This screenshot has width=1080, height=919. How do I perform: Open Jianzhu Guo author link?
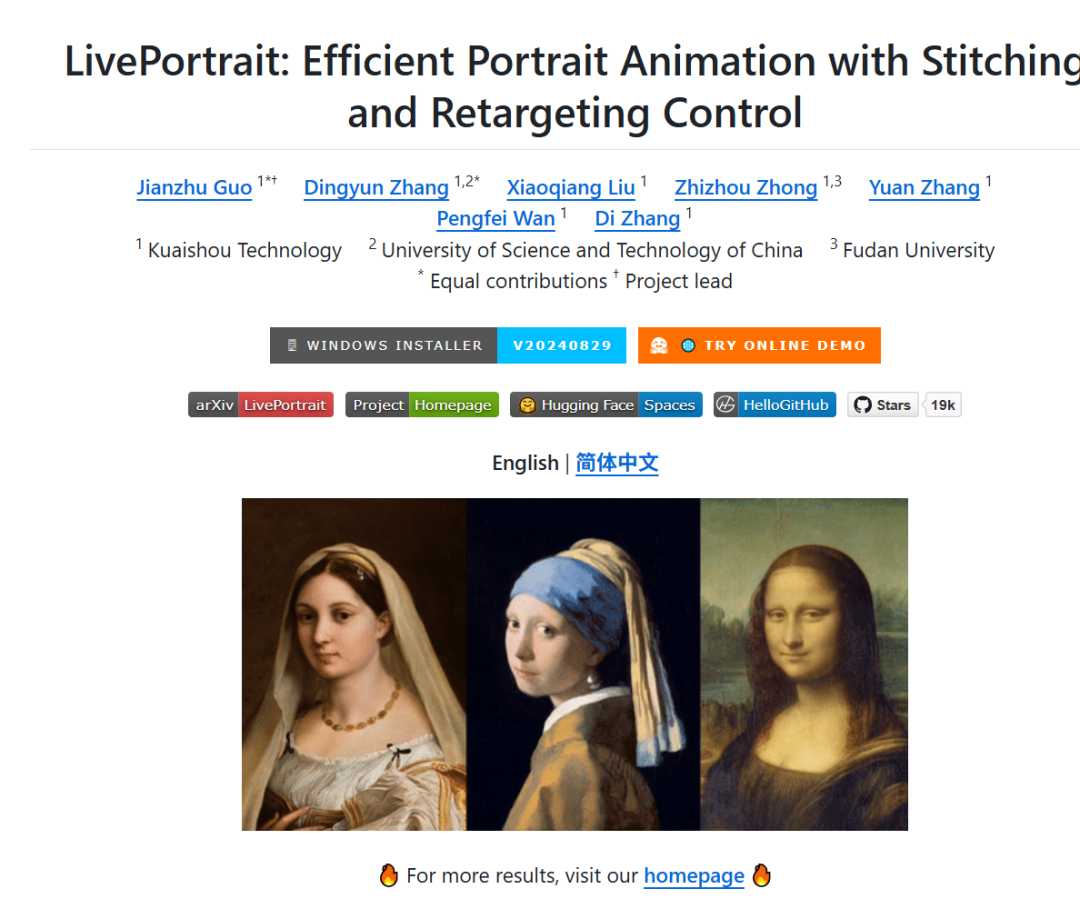coord(194,187)
